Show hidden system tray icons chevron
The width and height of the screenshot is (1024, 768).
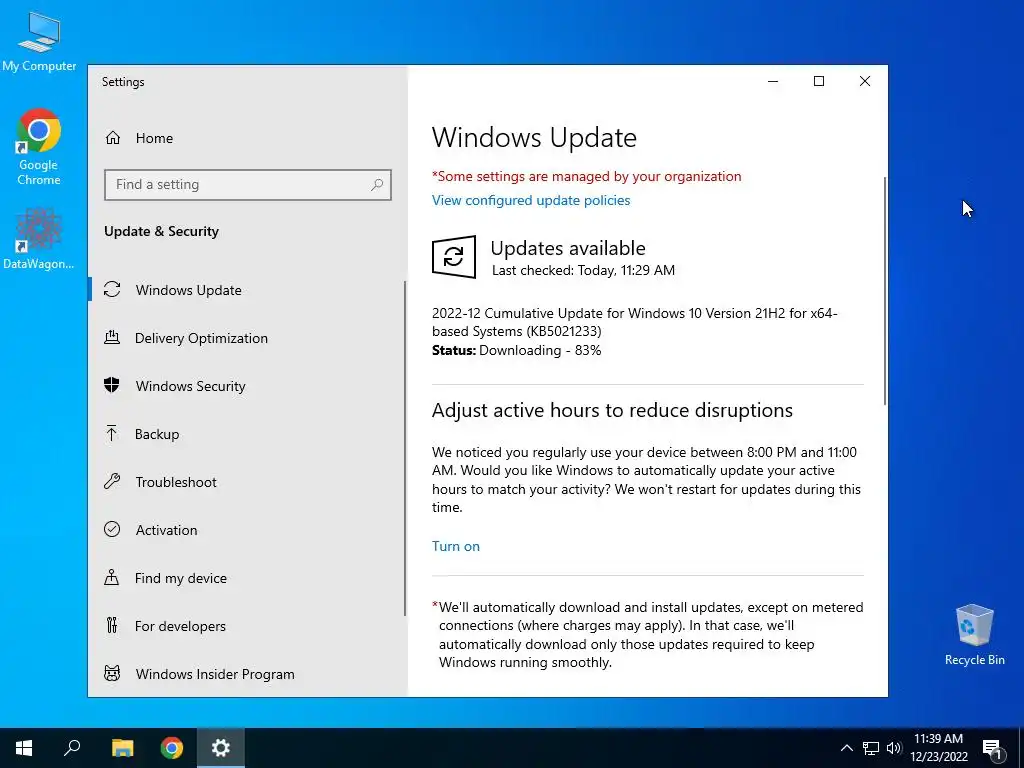pyautogui.click(x=846, y=748)
